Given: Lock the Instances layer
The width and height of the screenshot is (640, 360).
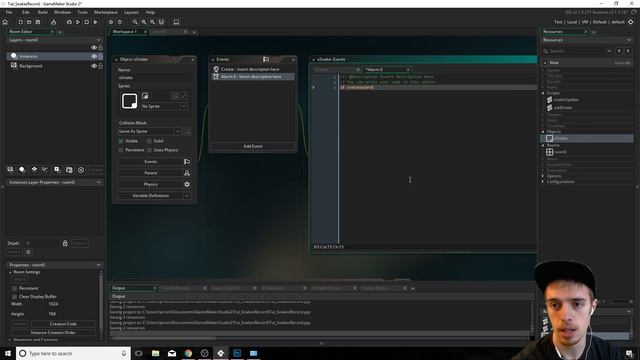Looking at the screenshot, I should click(x=100, y=56).
